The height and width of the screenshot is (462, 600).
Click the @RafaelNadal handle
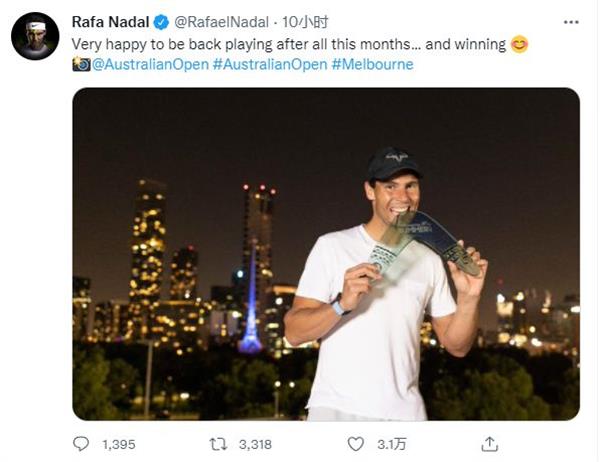[221, 22]
